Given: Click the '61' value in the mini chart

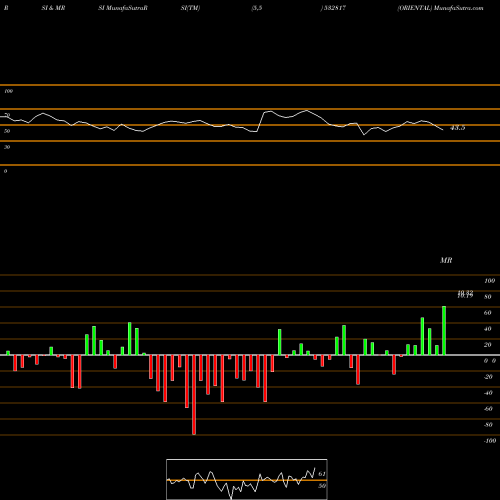Looking at the screenshot, I should tap(322, 474).
